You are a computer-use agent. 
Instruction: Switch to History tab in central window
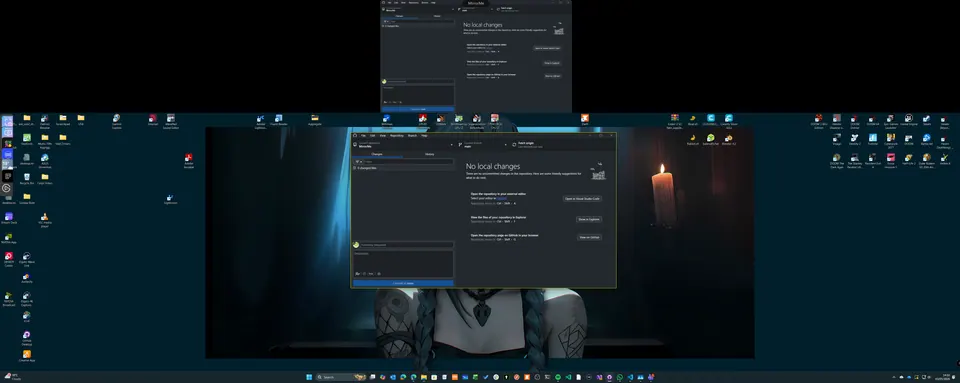(x=430, y=154)
